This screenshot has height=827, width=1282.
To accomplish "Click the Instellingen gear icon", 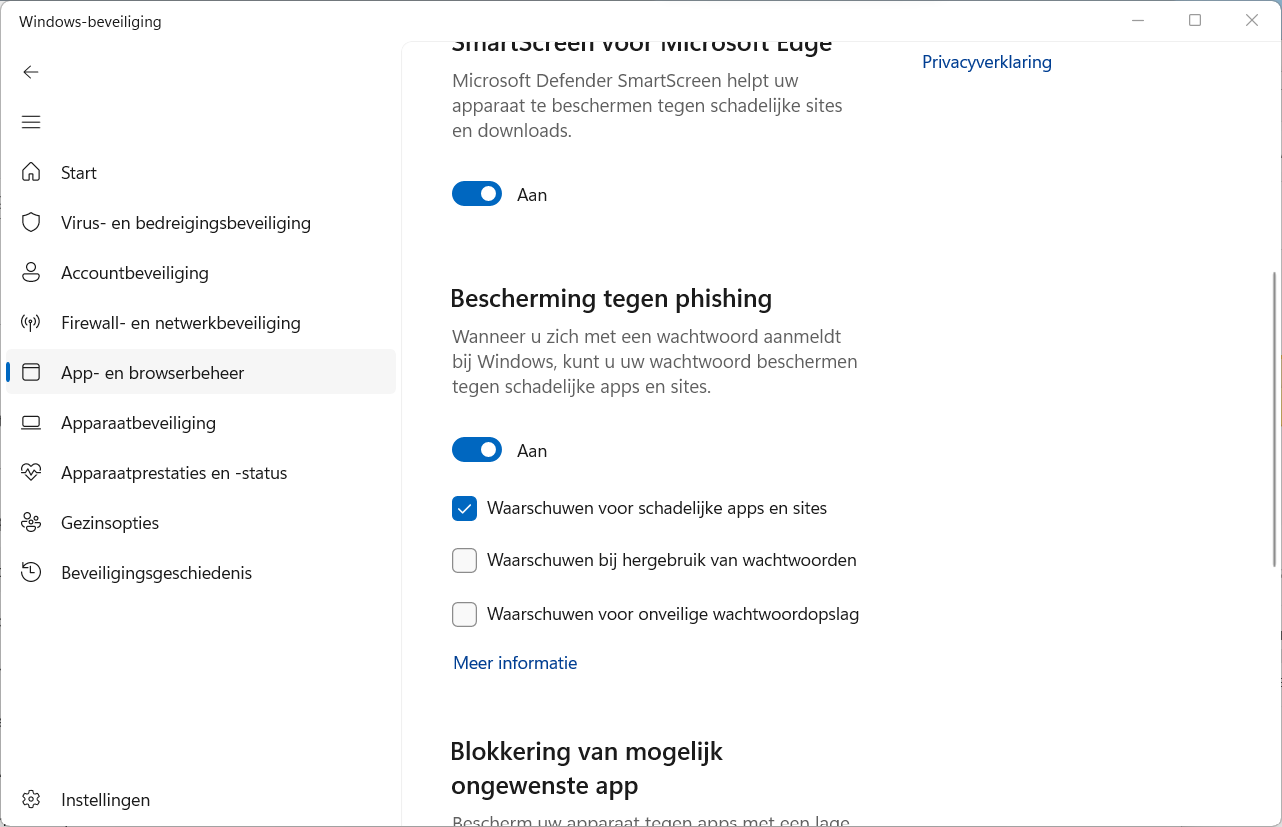I will (x=31, y=800).
